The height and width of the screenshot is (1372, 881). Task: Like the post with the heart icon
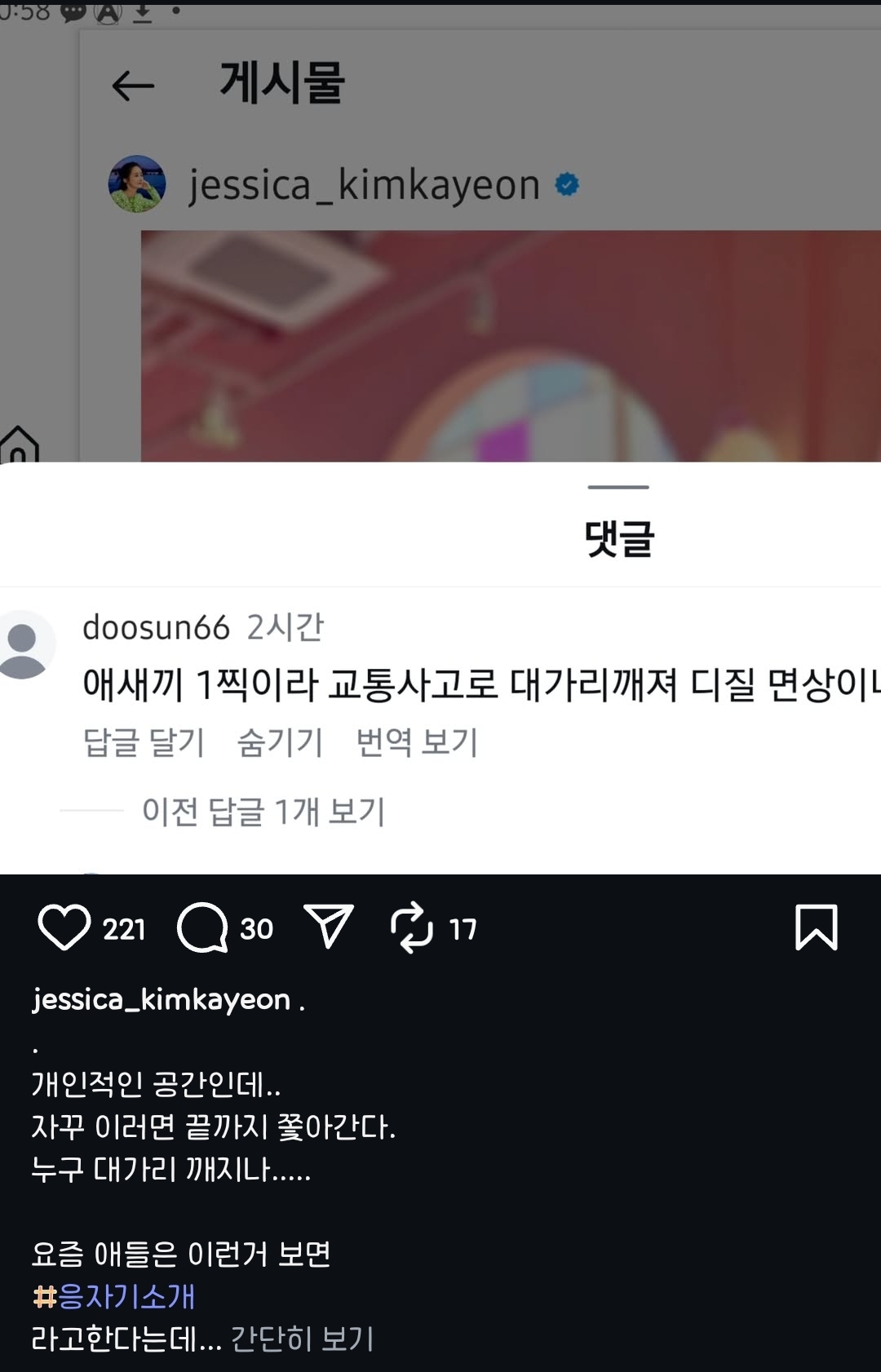(x=64, y=927)
